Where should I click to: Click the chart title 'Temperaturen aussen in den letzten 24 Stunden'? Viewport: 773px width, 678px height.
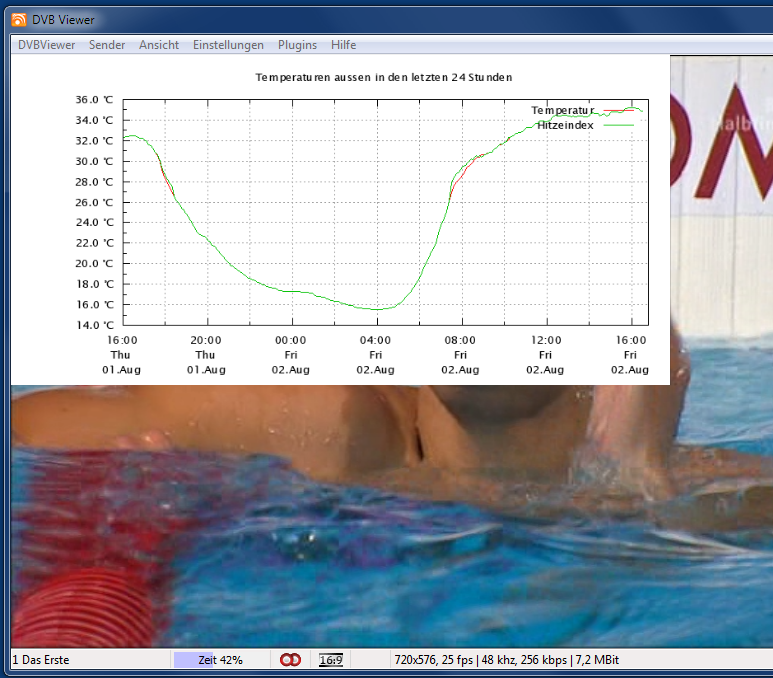pos(384,77)
